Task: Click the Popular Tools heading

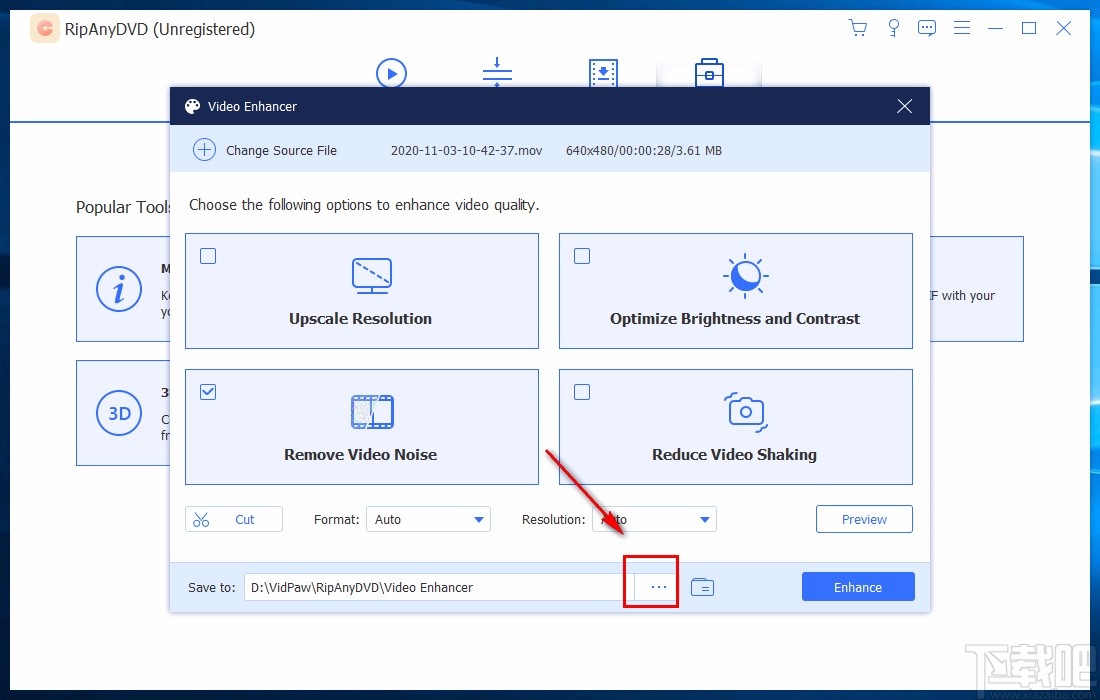Action: click(x=123, y=207)
